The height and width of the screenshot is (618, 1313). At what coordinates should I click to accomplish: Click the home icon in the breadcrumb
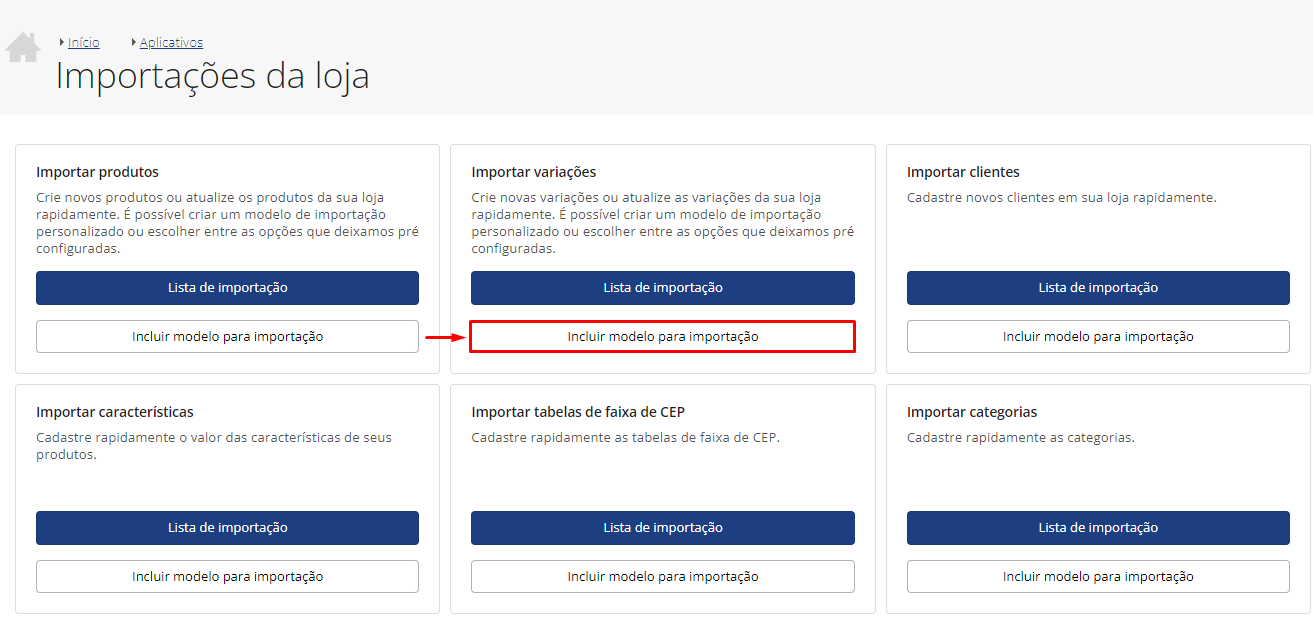pyautogui.click(x=23, y=47)
